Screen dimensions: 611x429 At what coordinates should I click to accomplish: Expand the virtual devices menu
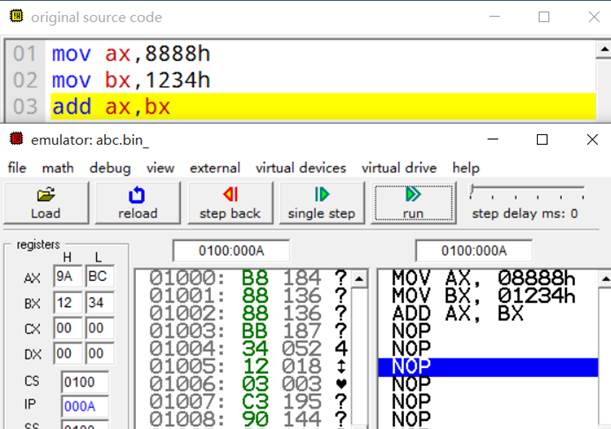pos(301,168)
